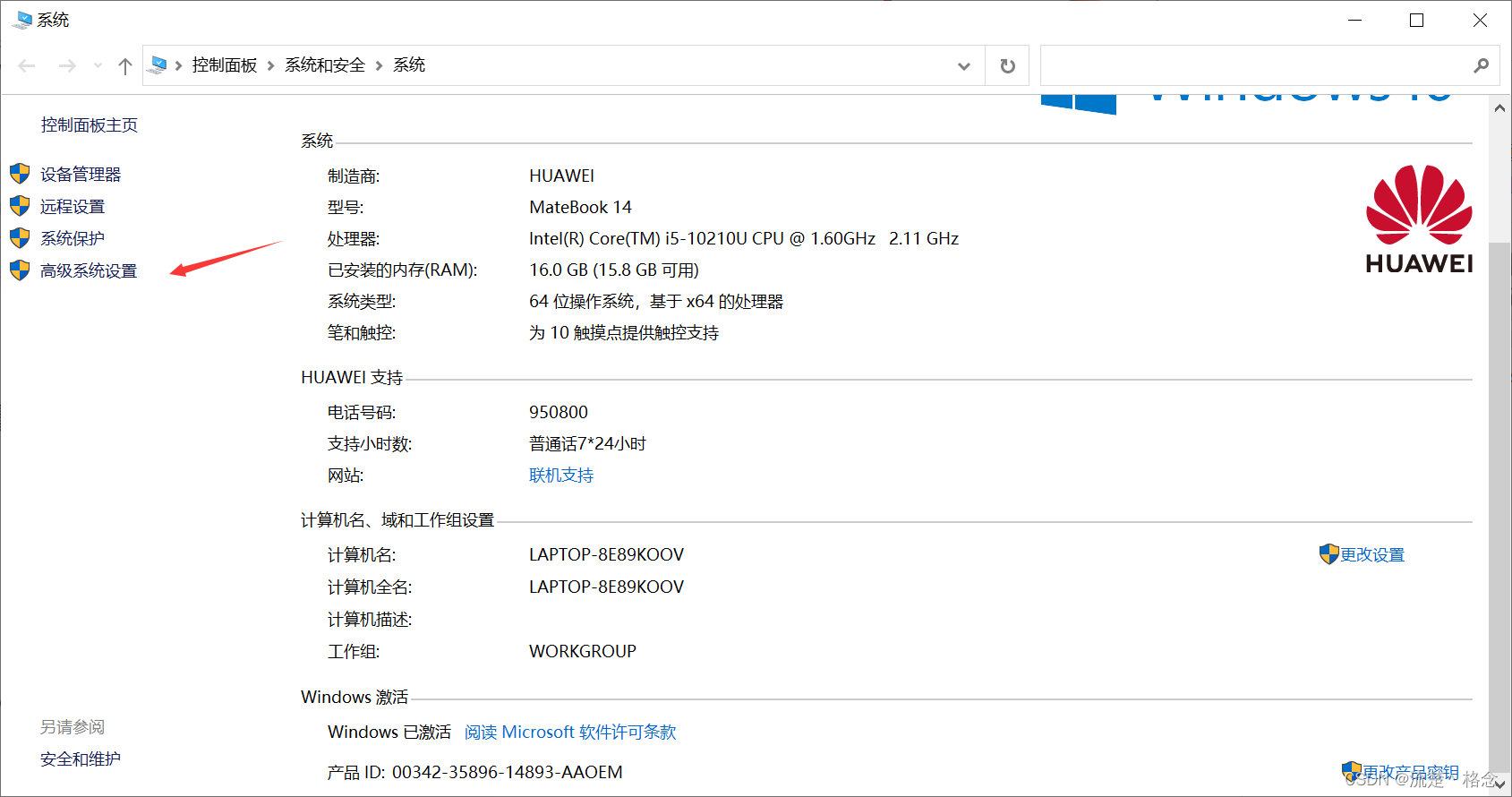Read the 阅读 Microsoft 软件许可条款 link

570,733
